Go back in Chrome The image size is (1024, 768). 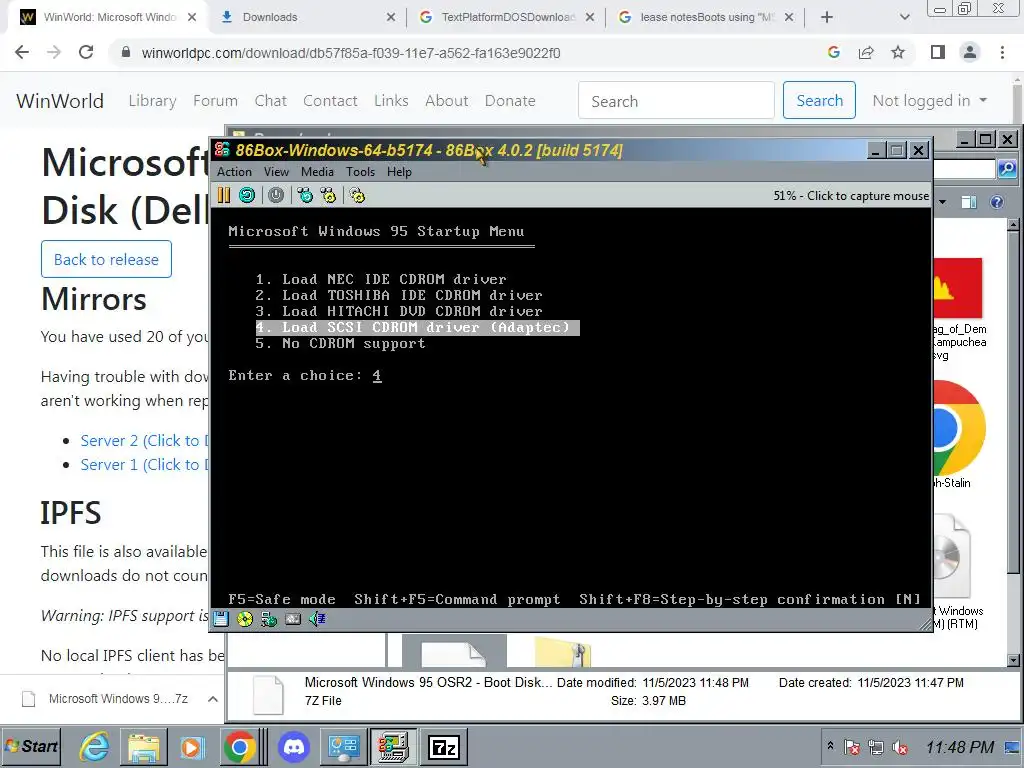point(22,52)
